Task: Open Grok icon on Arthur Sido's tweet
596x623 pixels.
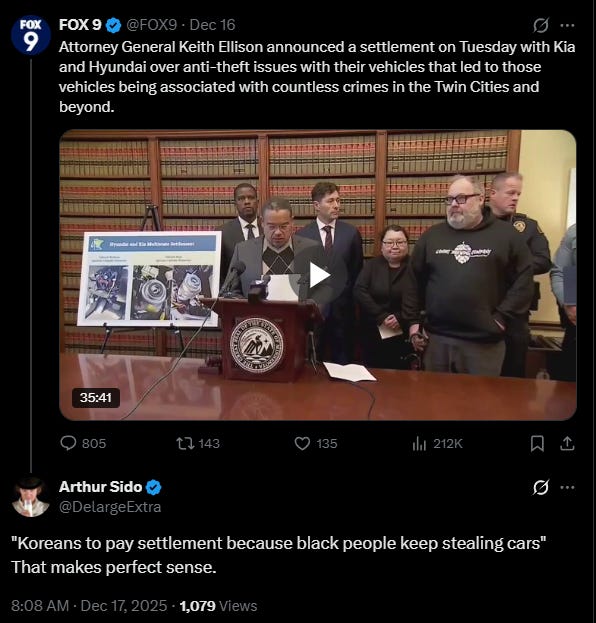Action: [541, 487]
